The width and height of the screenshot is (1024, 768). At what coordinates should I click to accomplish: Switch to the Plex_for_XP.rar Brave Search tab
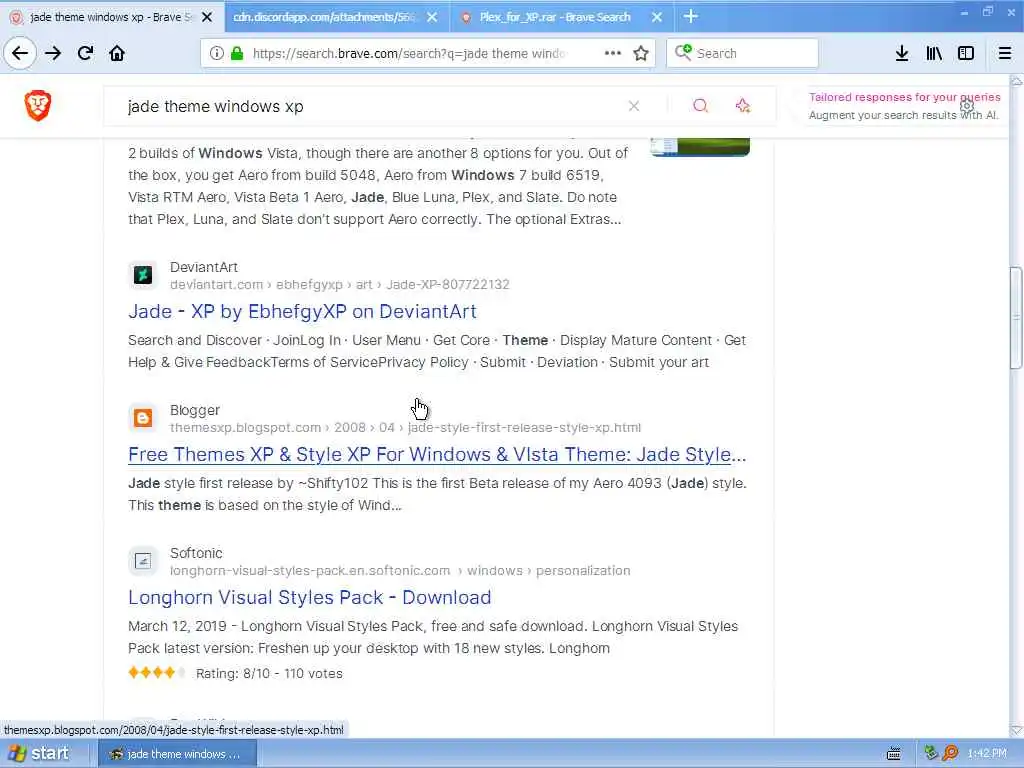pyautogui.click(x=555, y=17)
